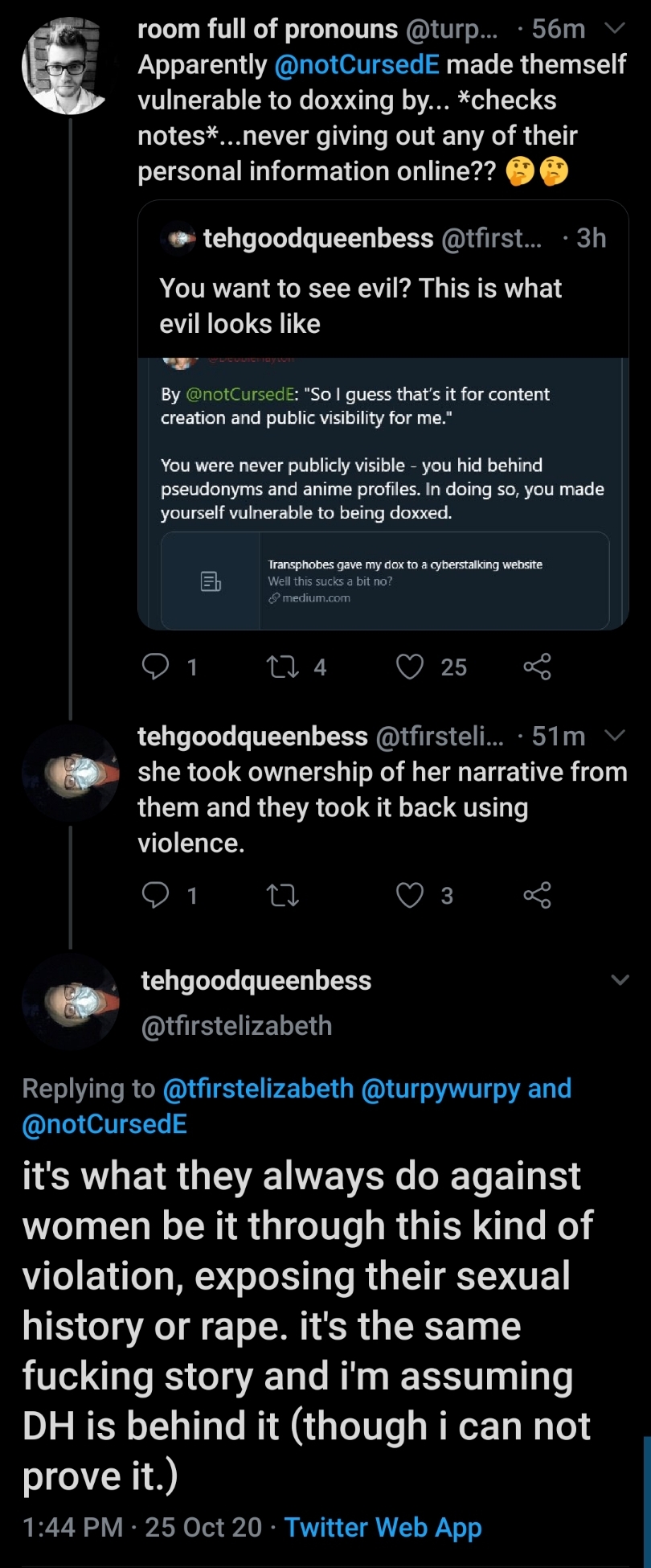Open options chevron on 56m tweet
This screenshot has width=651, height=1568.
pyautogui.click(x=615, y=29)
